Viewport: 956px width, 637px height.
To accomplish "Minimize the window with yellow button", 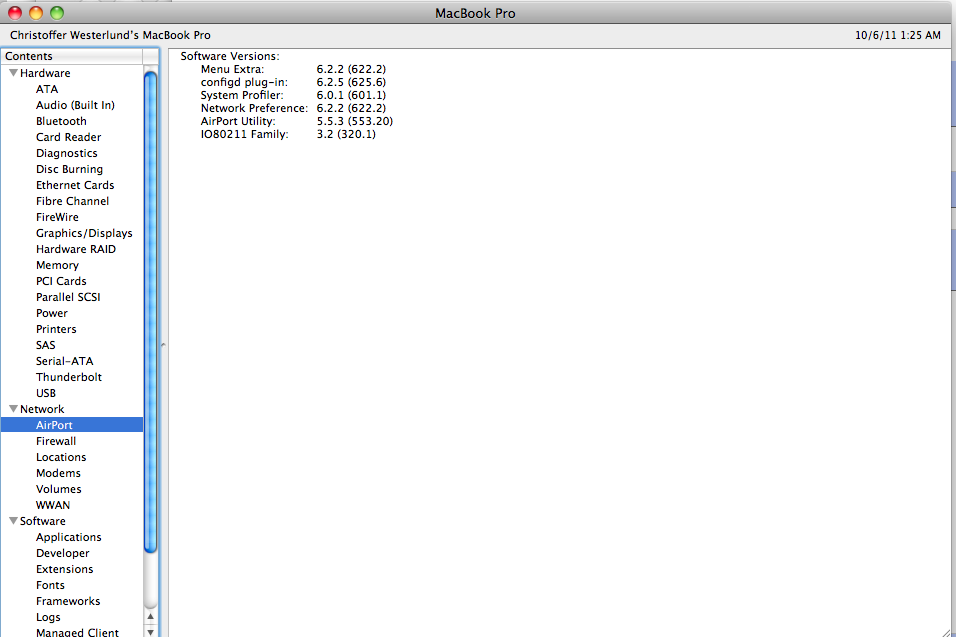I will 36,13.
